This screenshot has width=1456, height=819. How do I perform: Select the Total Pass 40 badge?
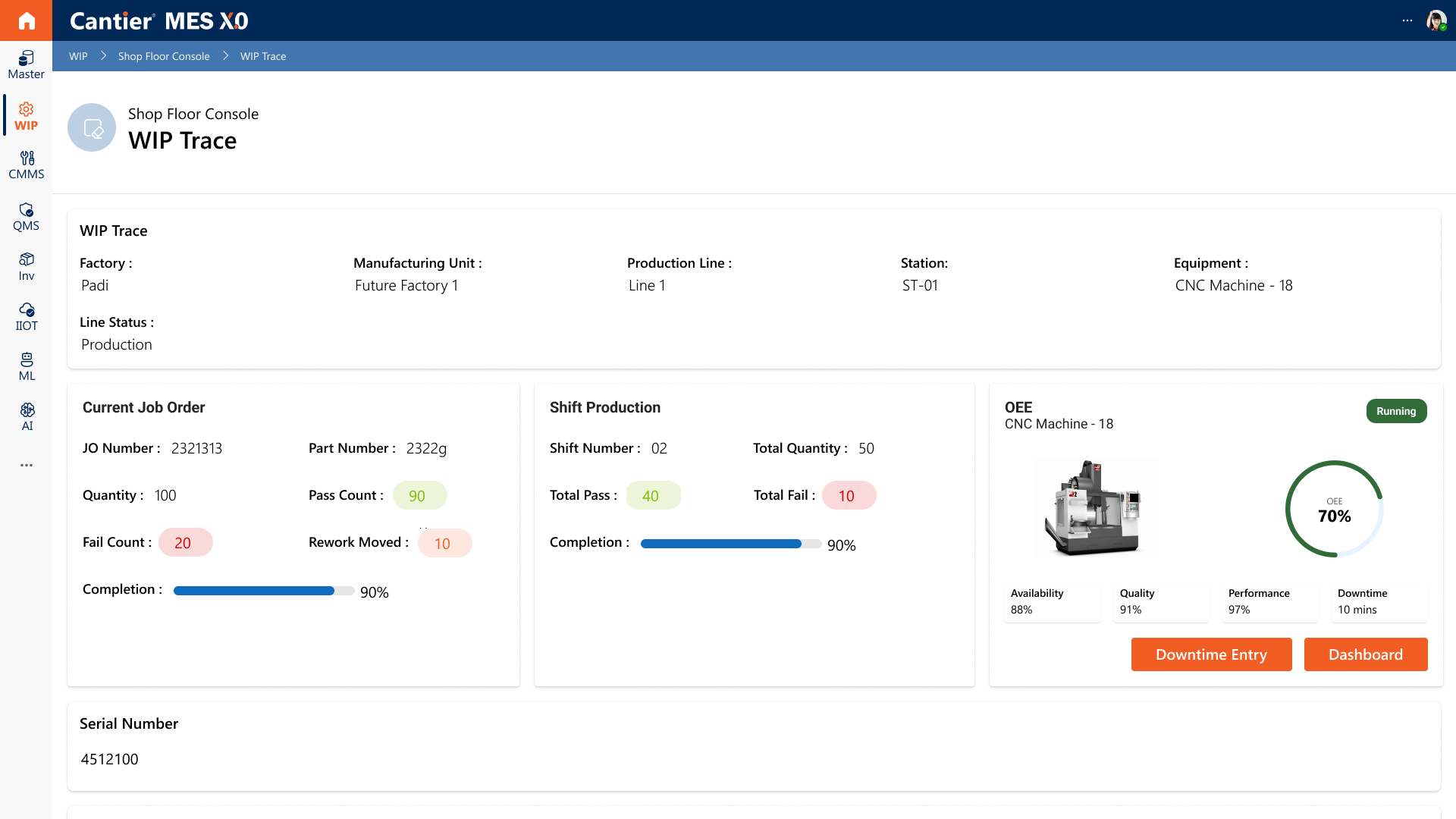653,495
